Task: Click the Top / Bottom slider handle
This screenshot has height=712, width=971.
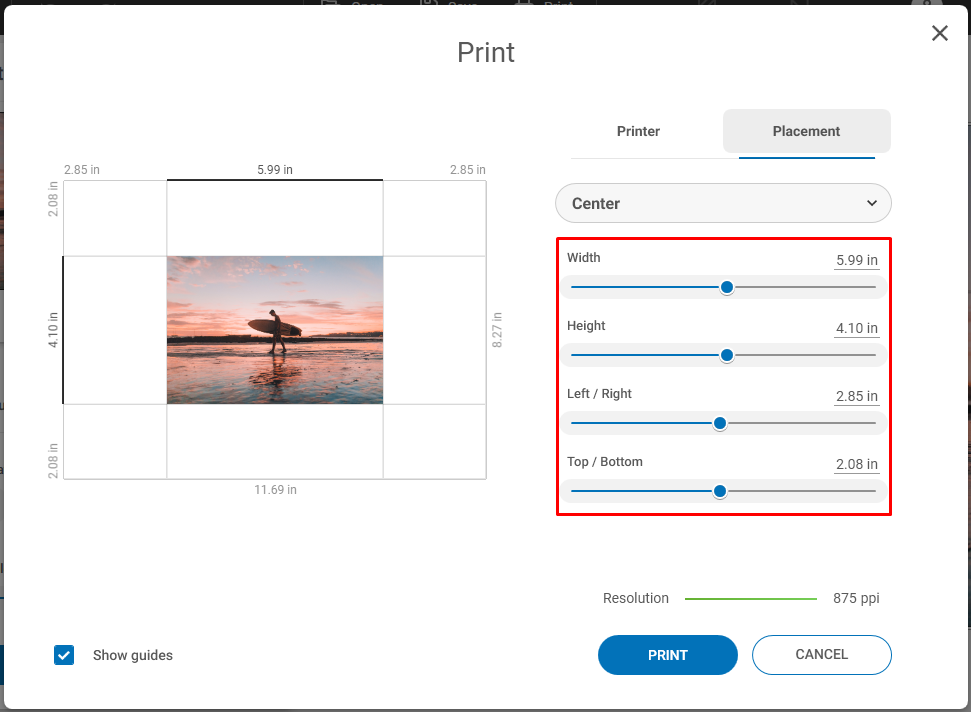Action: pyautogui.click(x=722, y=491)
